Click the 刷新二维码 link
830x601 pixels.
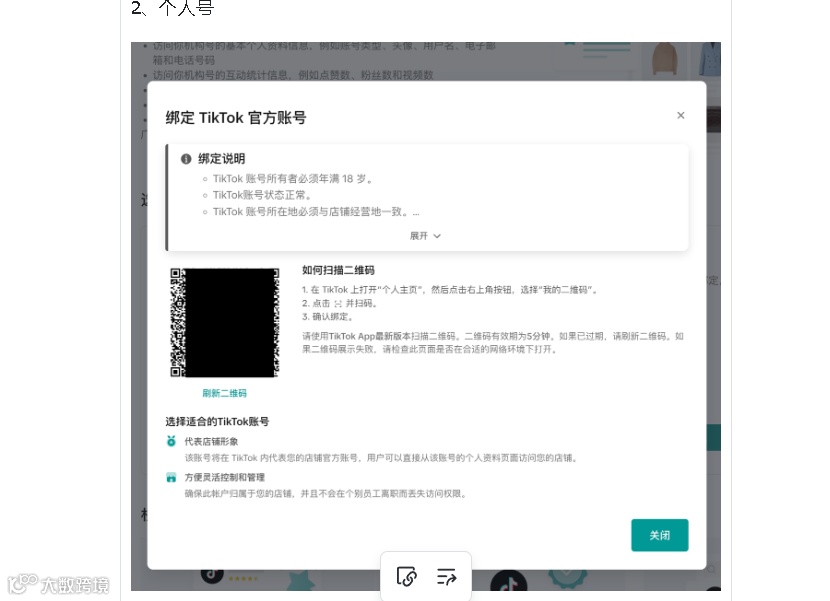224,393
